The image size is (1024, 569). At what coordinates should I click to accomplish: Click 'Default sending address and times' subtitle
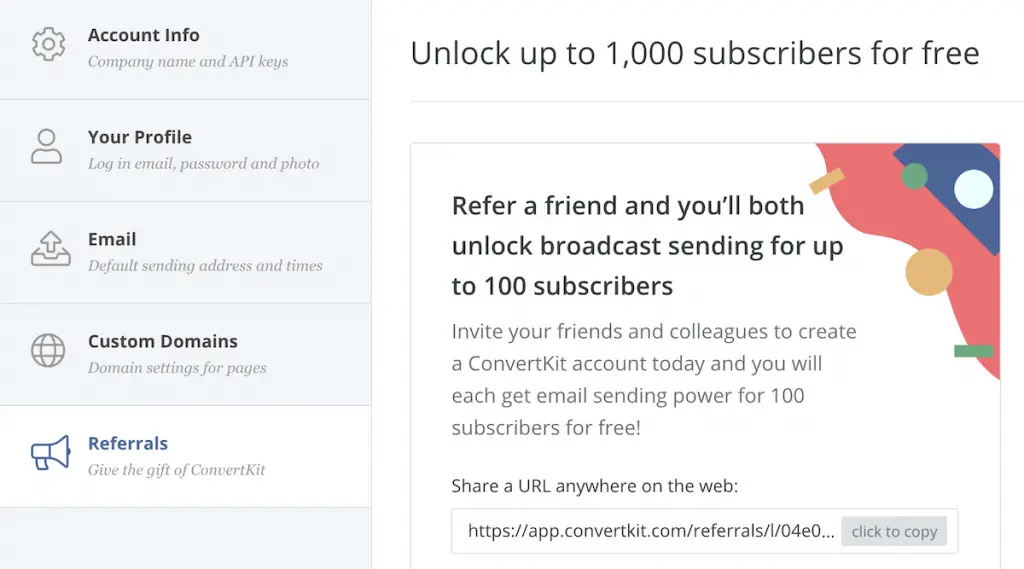[x=205, y=265]
